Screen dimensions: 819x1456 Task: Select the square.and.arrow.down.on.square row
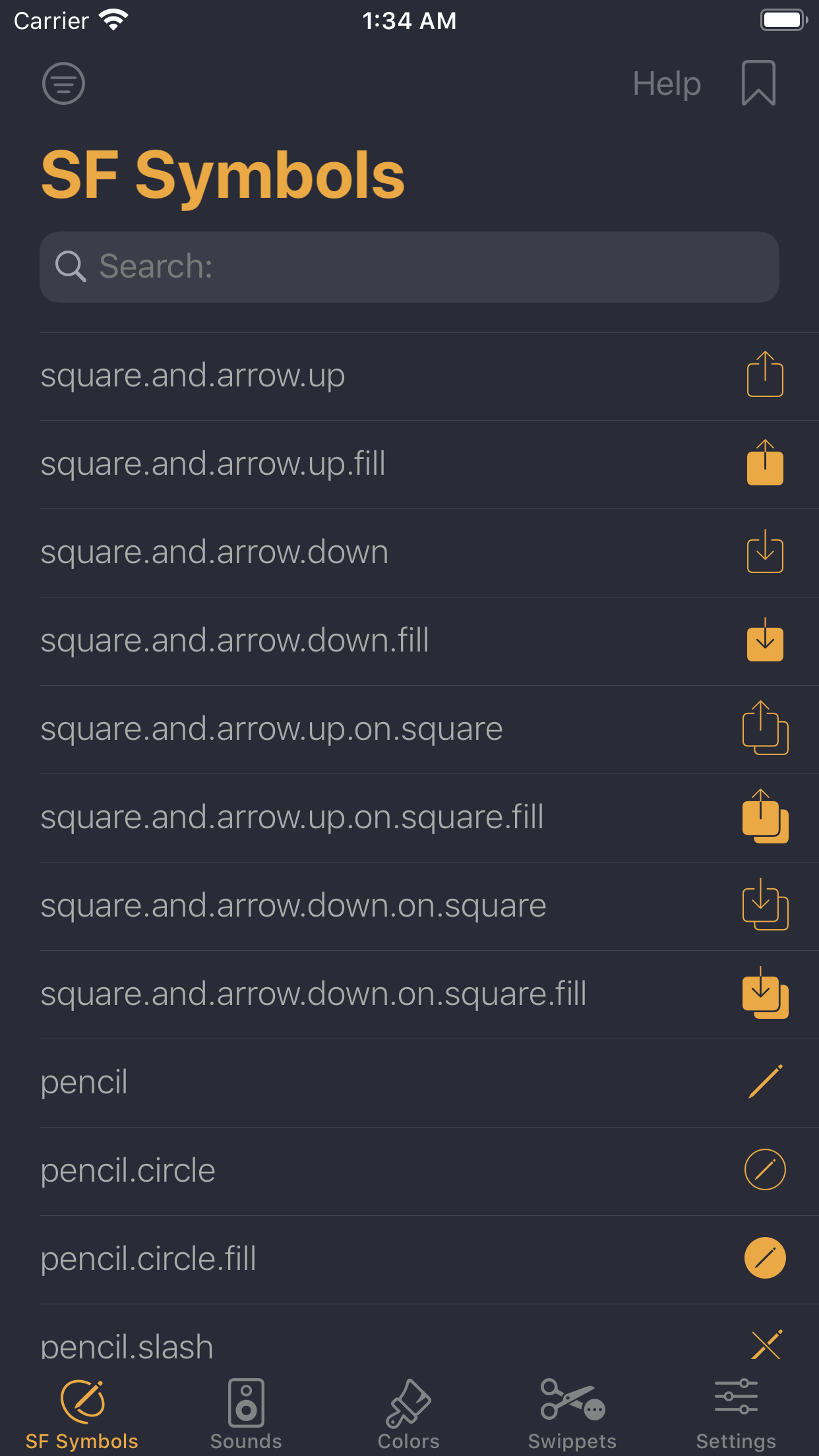[293, 906]
